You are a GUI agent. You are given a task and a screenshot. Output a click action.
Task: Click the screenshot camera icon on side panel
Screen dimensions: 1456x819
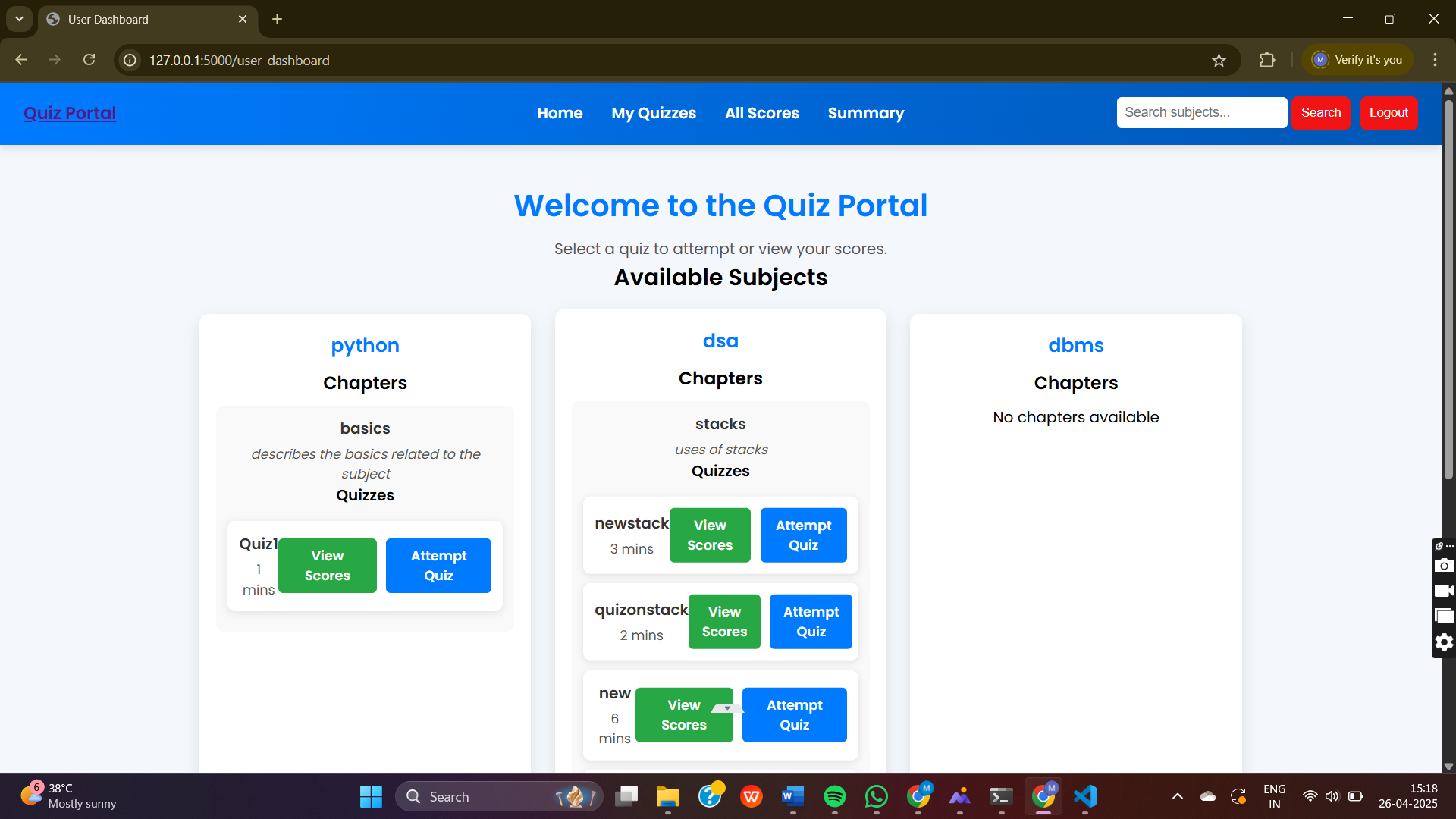click(x=1444, y=566)
